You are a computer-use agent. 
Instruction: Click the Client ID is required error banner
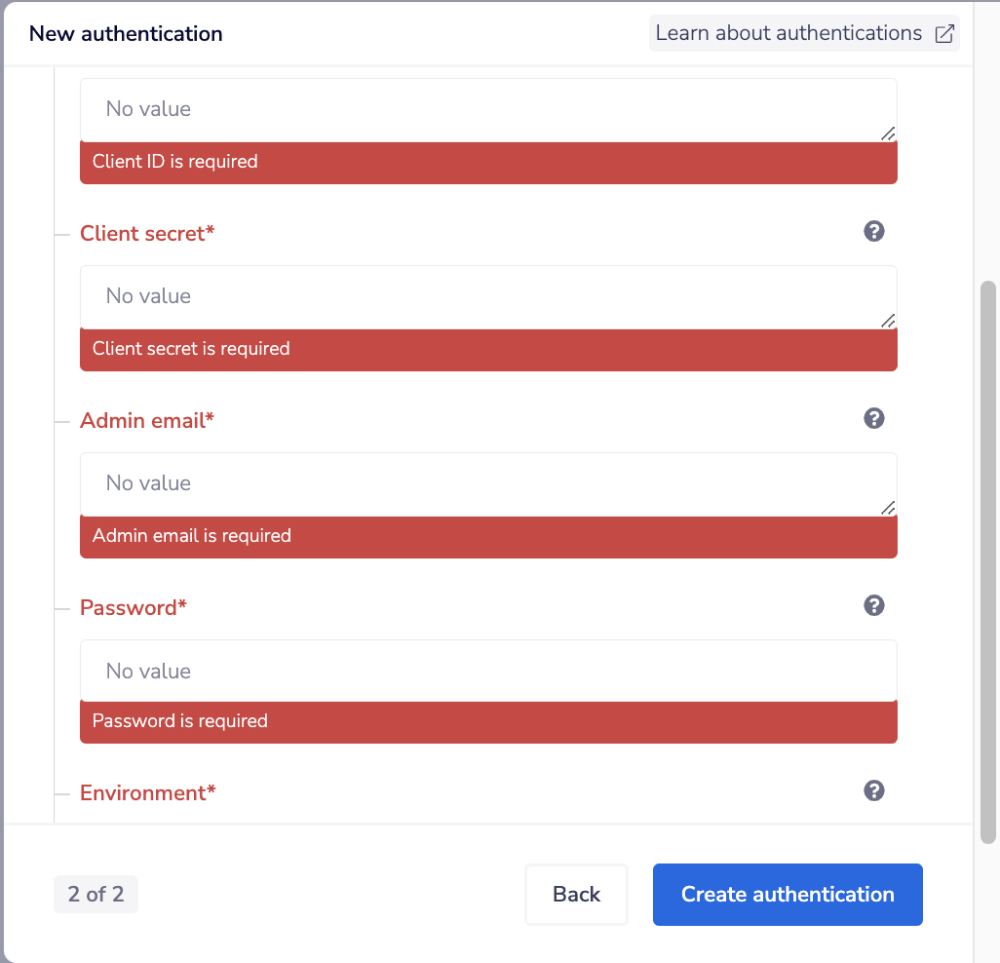pyautogui.click(x=488, y=161)
